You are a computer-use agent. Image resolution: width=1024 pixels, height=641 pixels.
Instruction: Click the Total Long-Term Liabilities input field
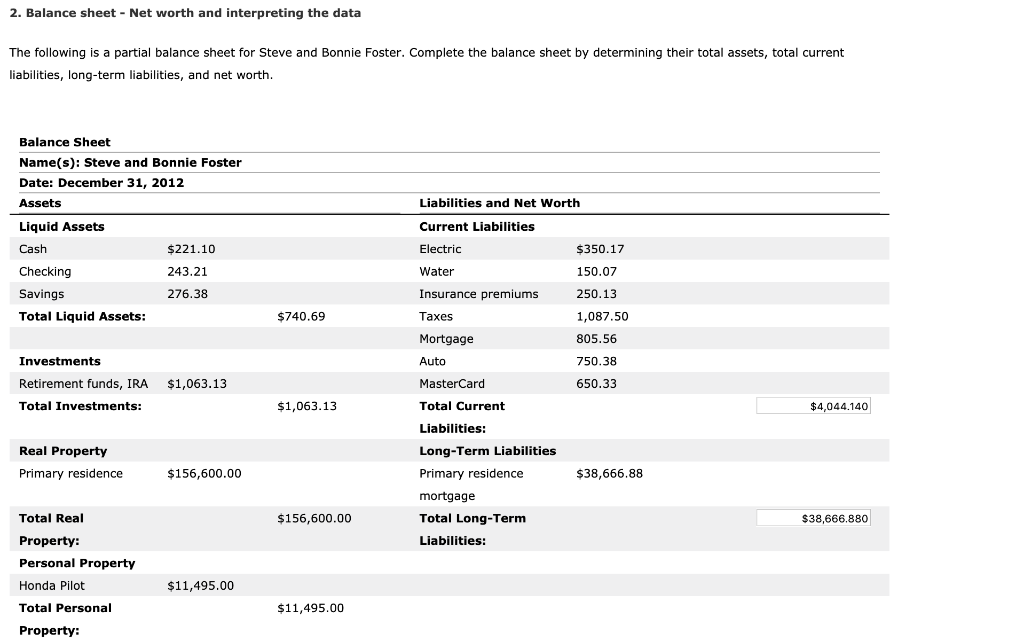coord(813,518)
